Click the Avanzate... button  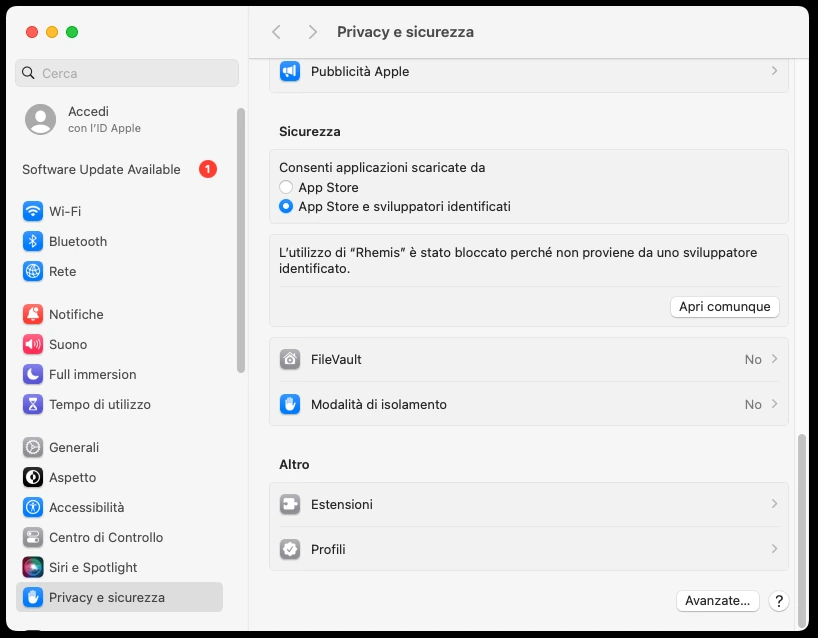tap(717, 601)
